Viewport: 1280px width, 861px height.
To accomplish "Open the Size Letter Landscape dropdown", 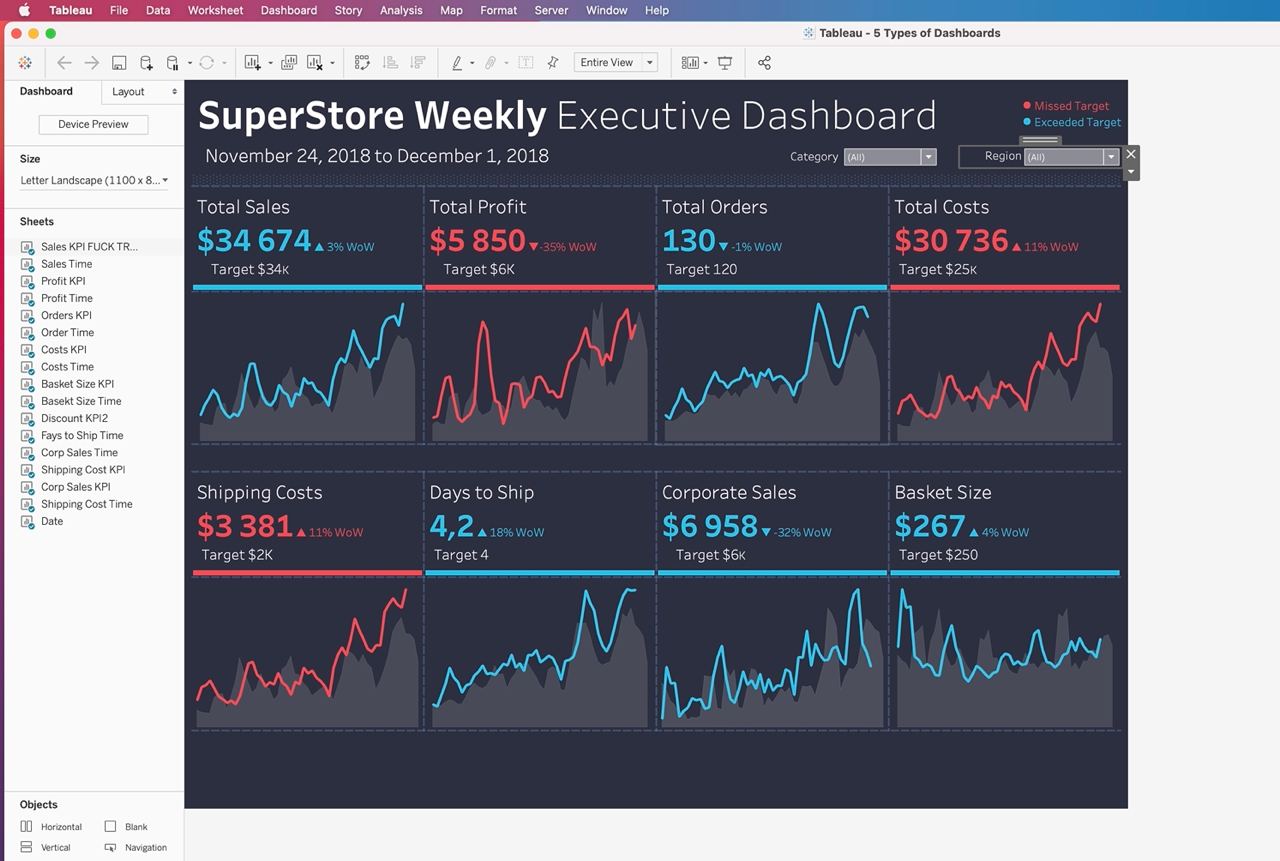I will [94, 181].
